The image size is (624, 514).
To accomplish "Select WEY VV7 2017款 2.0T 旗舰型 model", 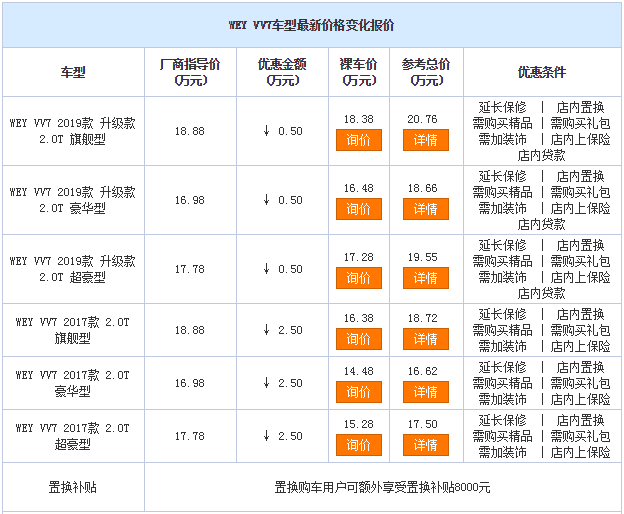I will click(72, 330).
